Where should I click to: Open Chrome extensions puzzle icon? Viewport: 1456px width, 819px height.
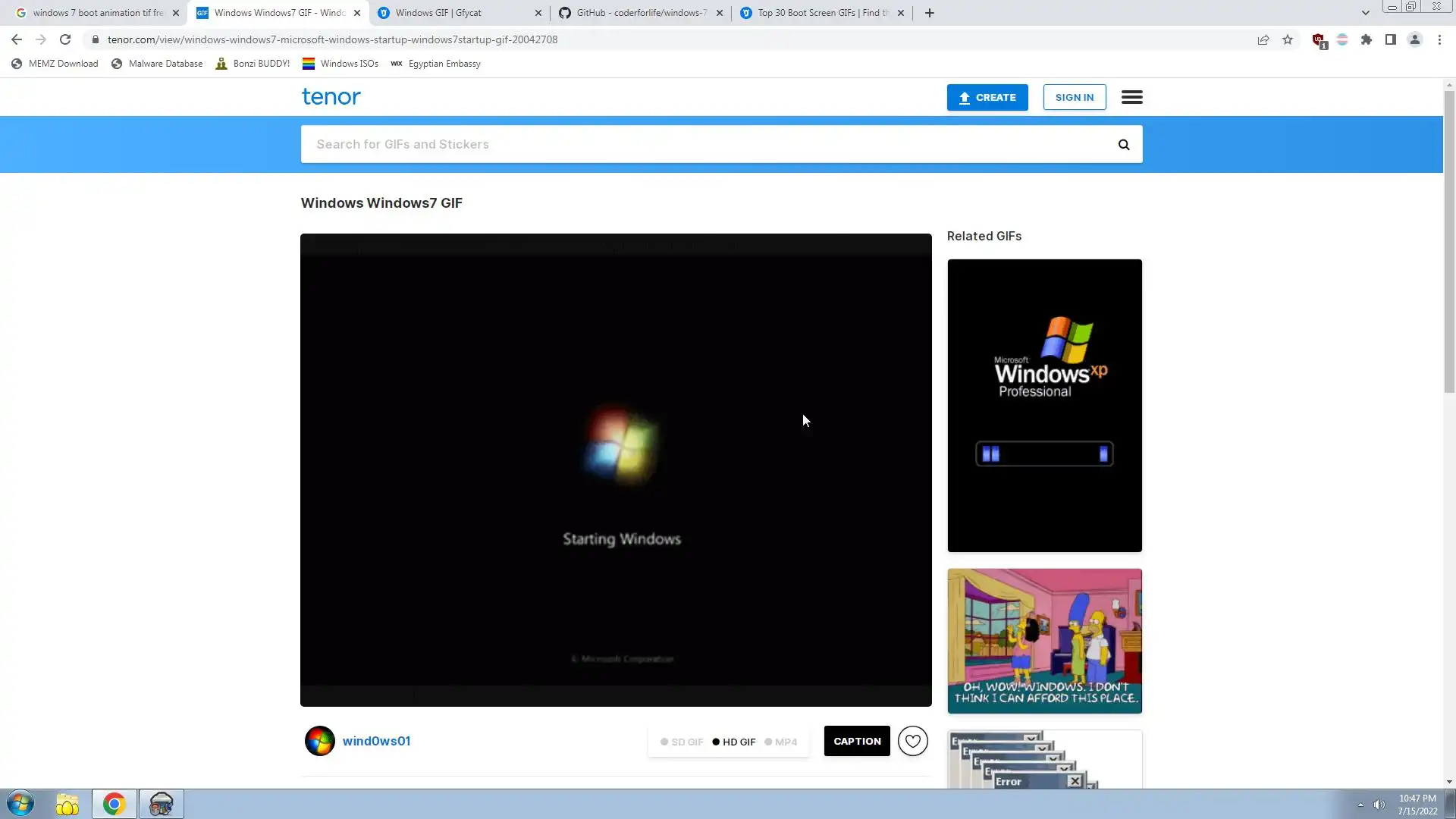(x=1366, y=39)
